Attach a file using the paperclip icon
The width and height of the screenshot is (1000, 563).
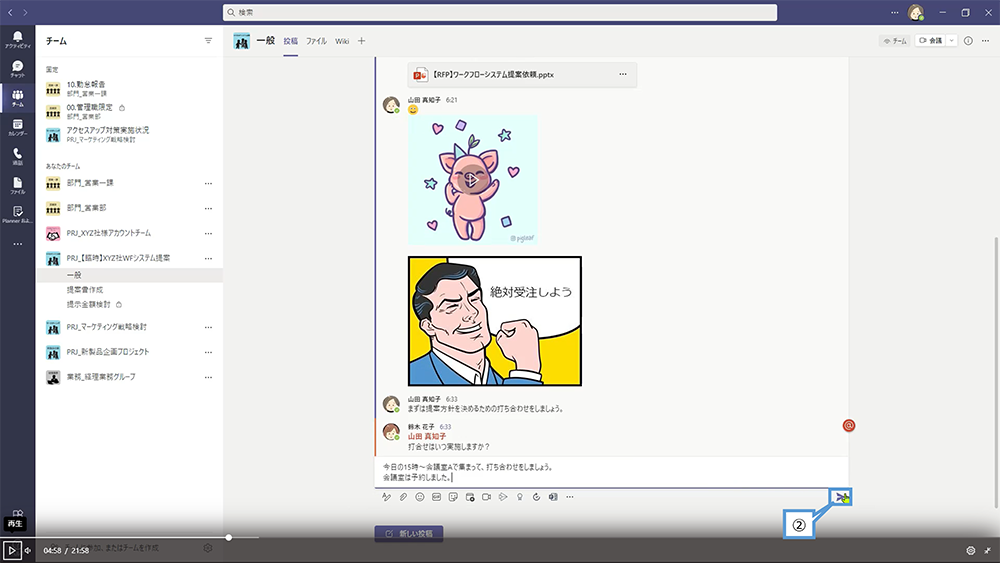(x=403, y=497)
